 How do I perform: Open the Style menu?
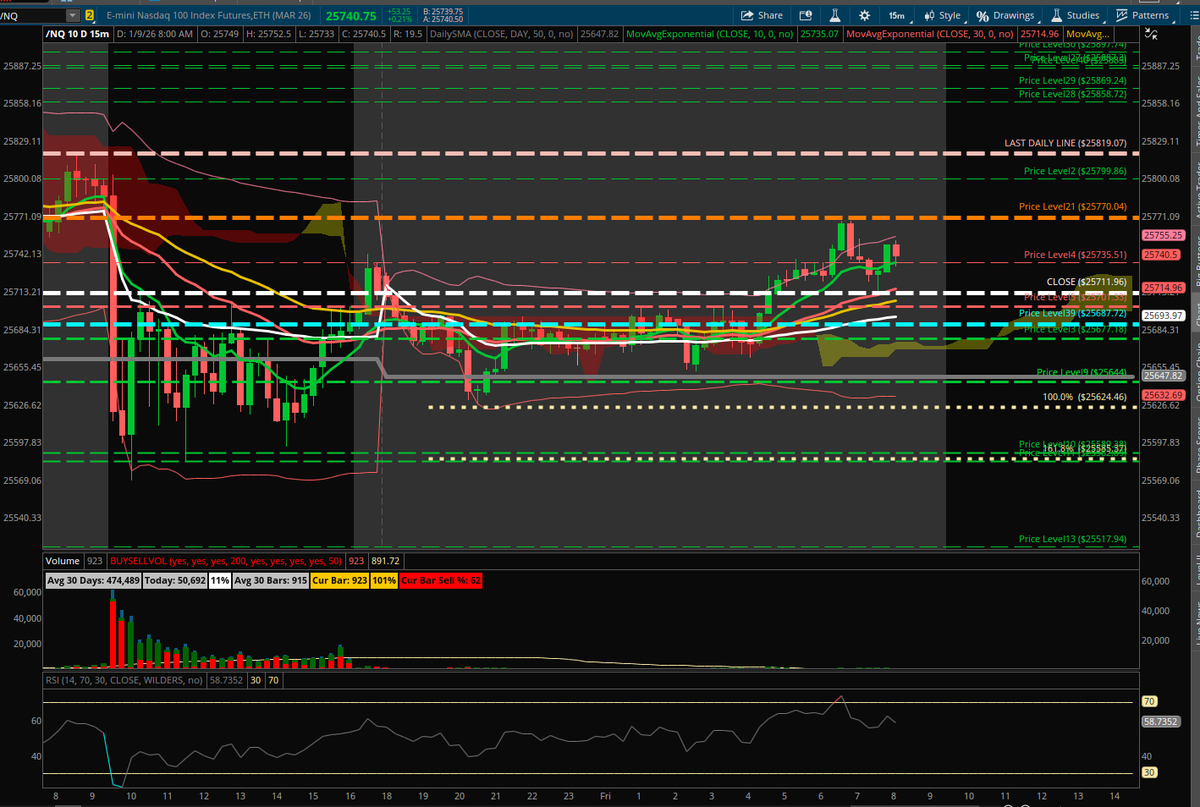[x=942, y=15]
